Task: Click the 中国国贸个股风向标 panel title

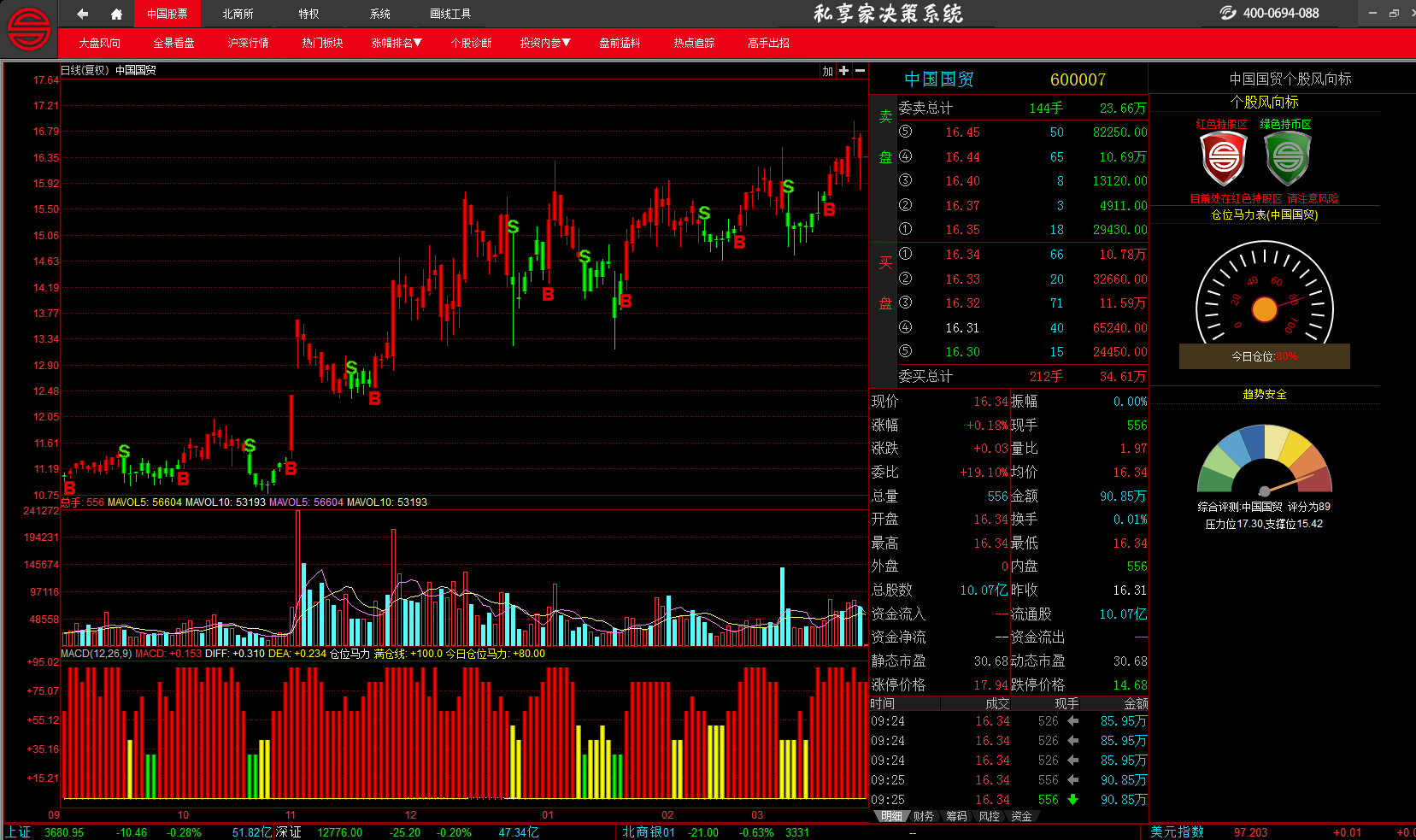Action: coord(1290,79)
